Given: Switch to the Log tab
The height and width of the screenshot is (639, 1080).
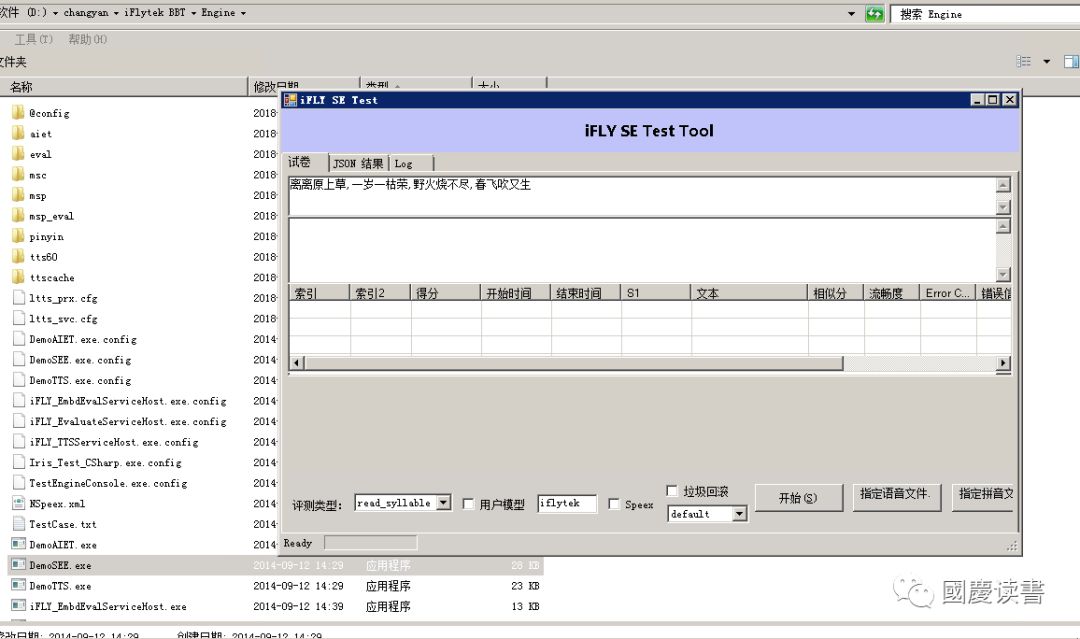Looking at the screenshot, I should coord(411,163).
